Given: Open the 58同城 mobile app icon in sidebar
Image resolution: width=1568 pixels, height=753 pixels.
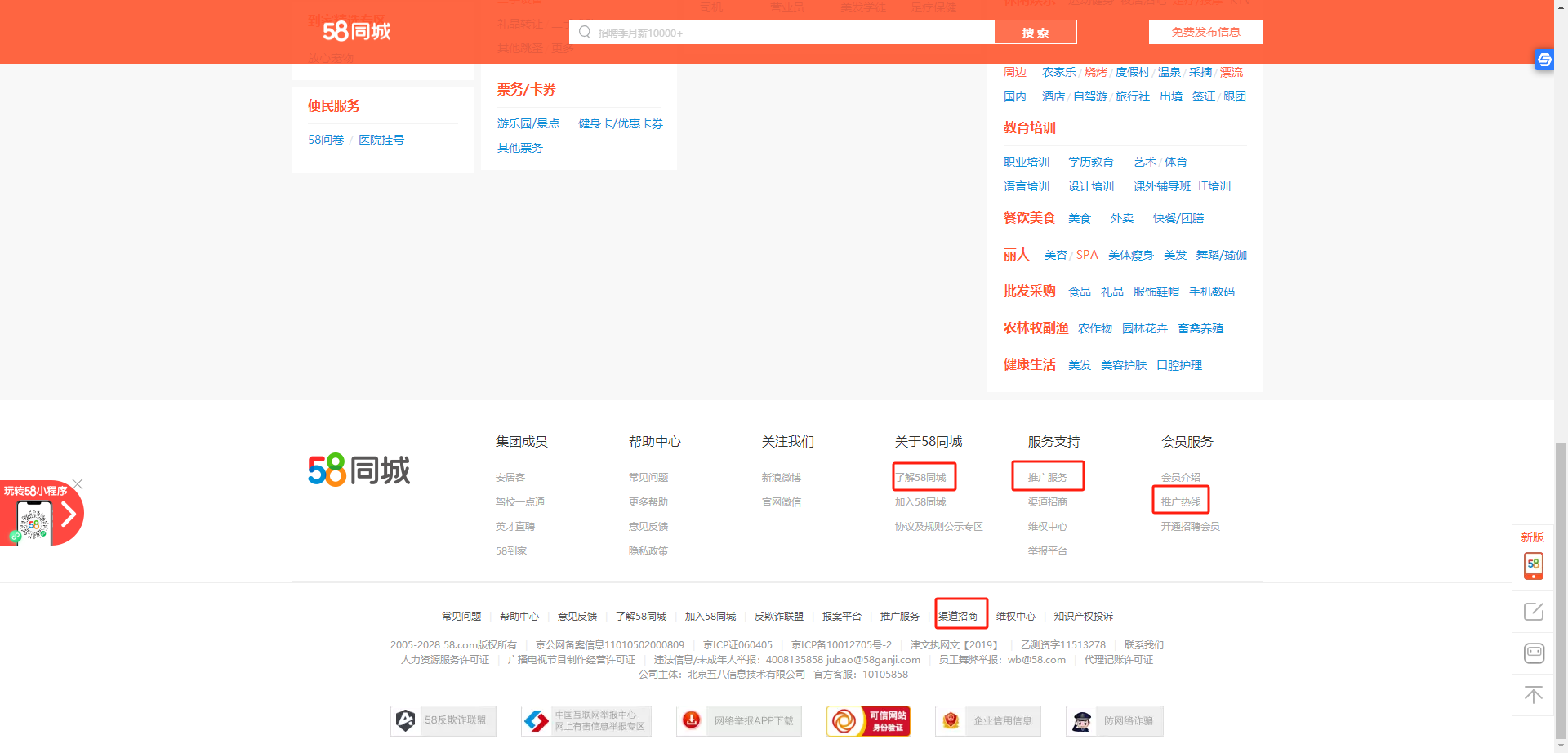Looking at the screenshot, I should click(x=1533, y=565).
